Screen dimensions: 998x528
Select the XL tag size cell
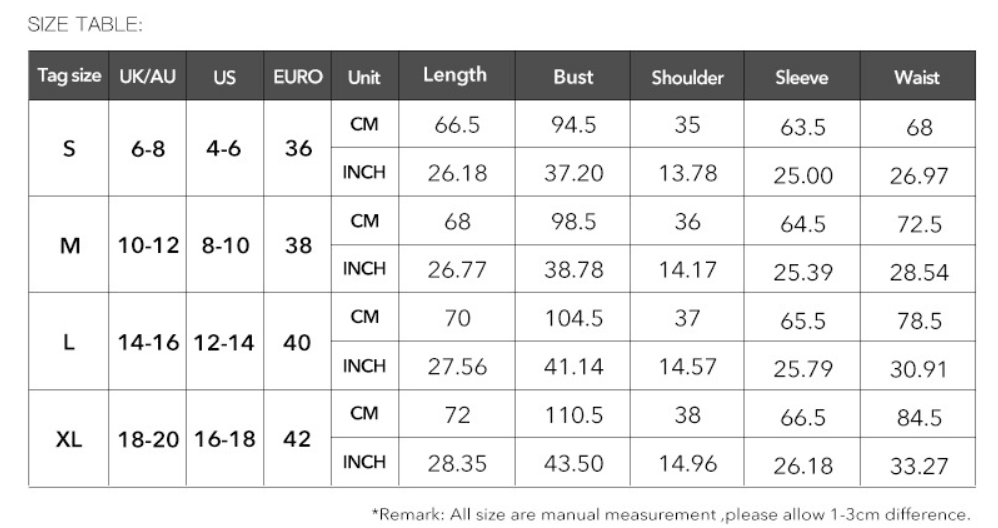(x=69, y=439)
